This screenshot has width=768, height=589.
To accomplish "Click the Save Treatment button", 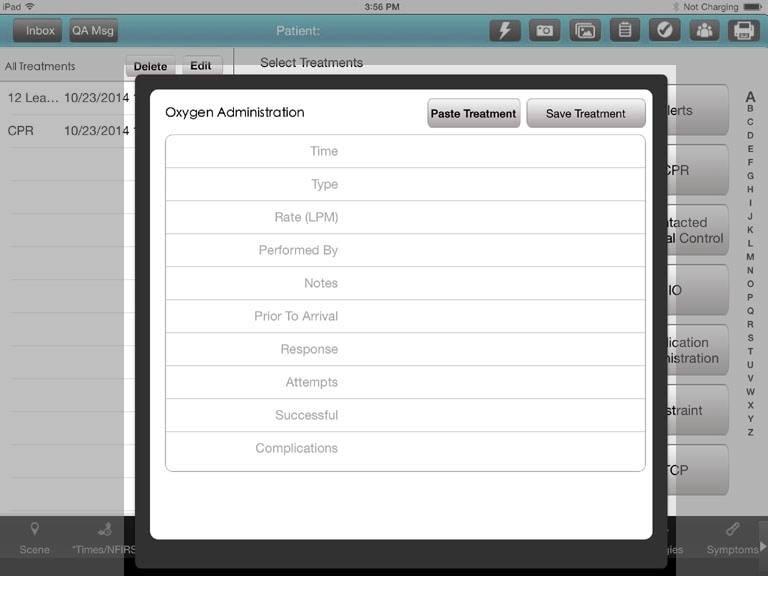I will coord(585,113).
